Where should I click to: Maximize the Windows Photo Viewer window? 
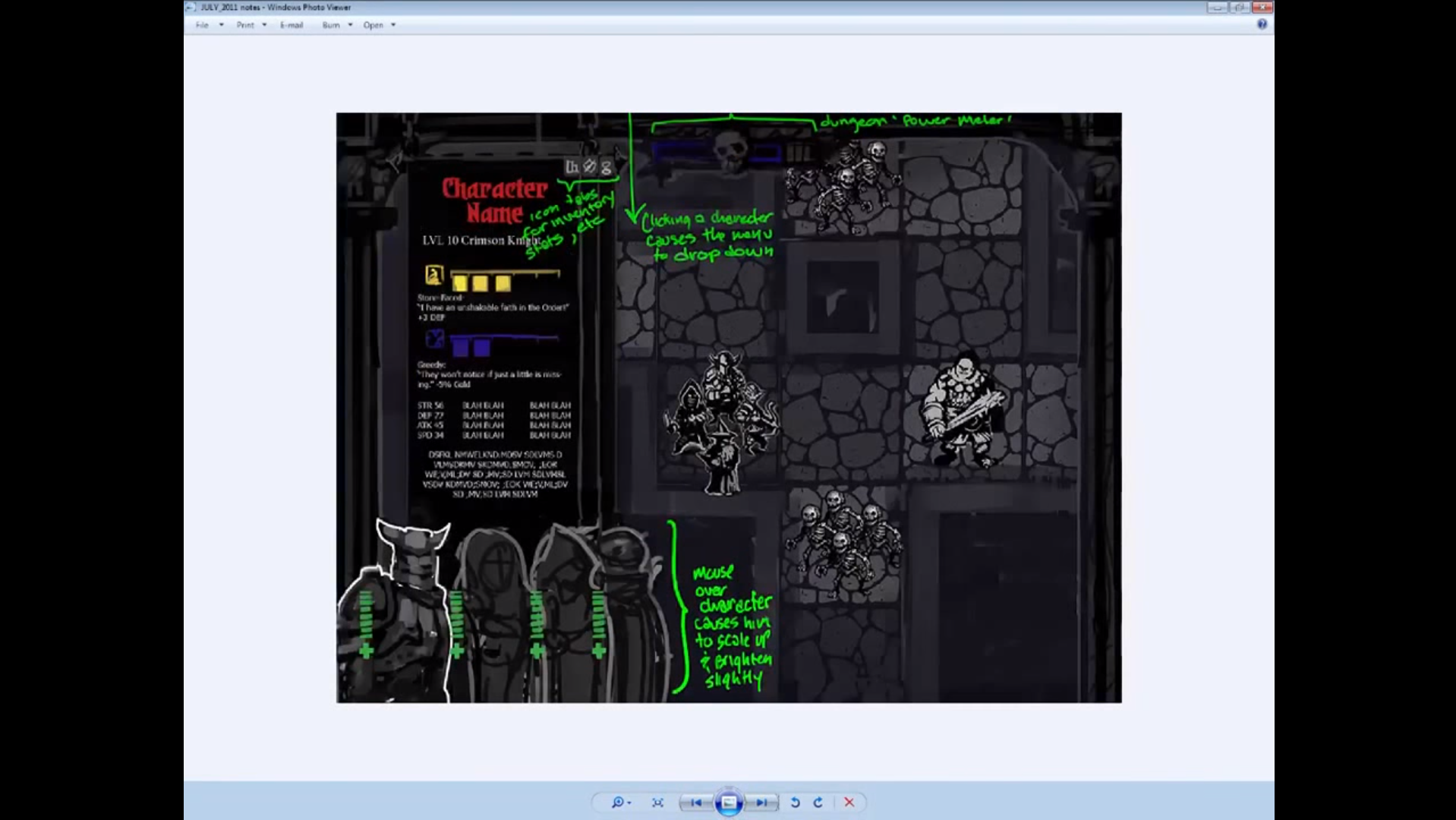pyautogui.click(x=1240, y=7)
